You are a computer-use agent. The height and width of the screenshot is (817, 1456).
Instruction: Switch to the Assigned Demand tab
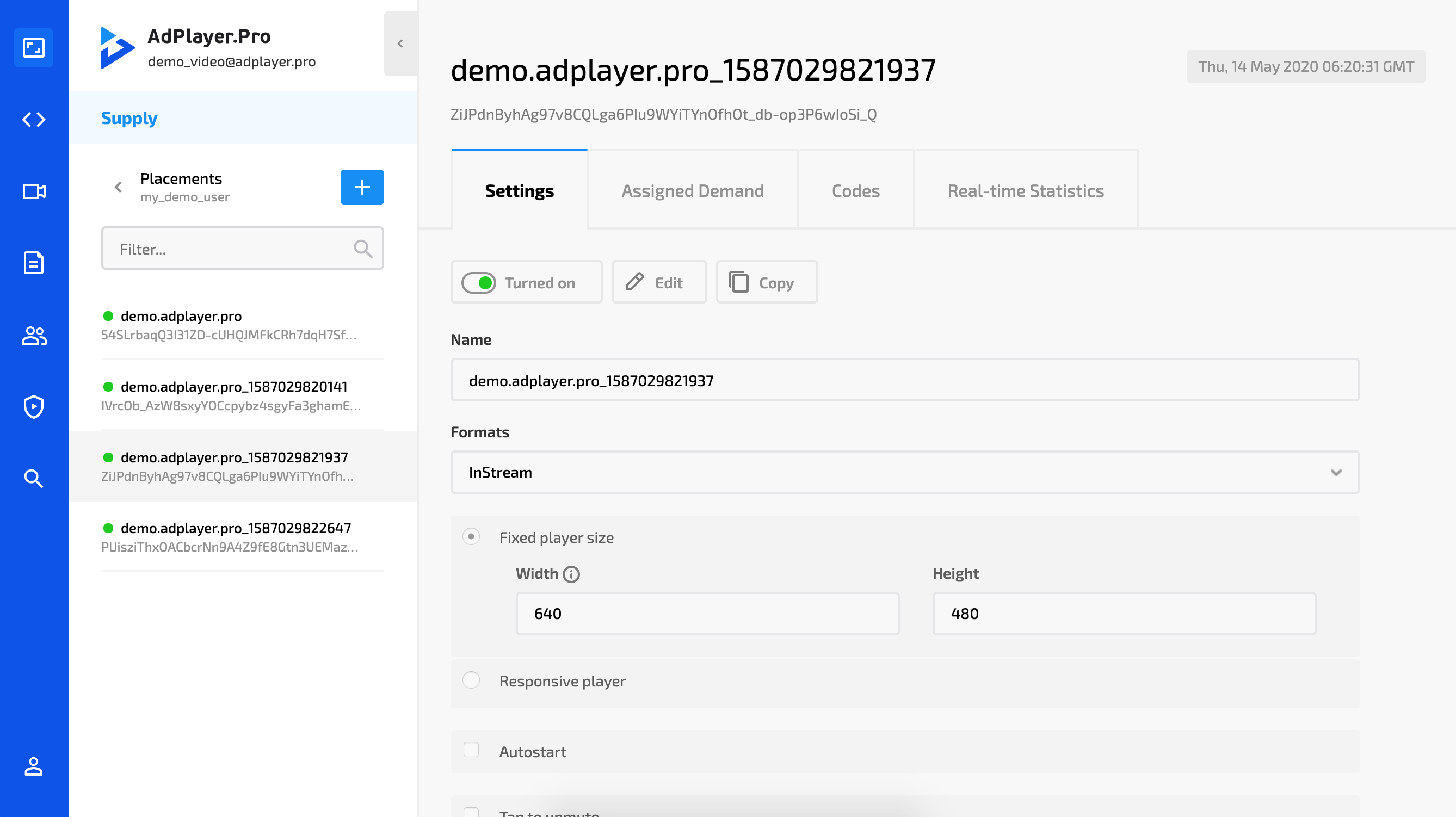click(693, 190)
